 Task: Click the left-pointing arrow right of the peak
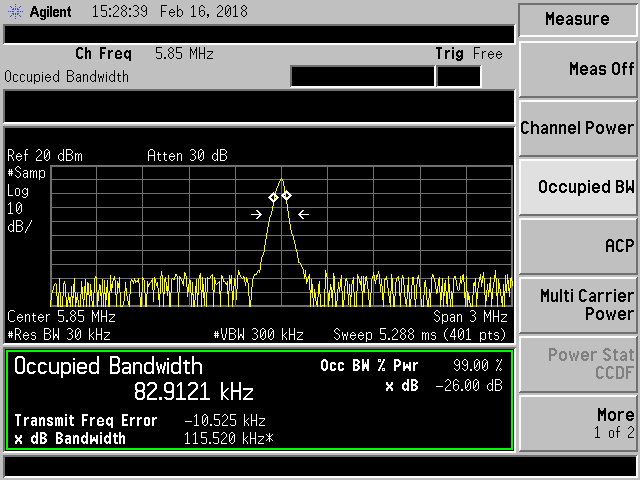(304, 214)
